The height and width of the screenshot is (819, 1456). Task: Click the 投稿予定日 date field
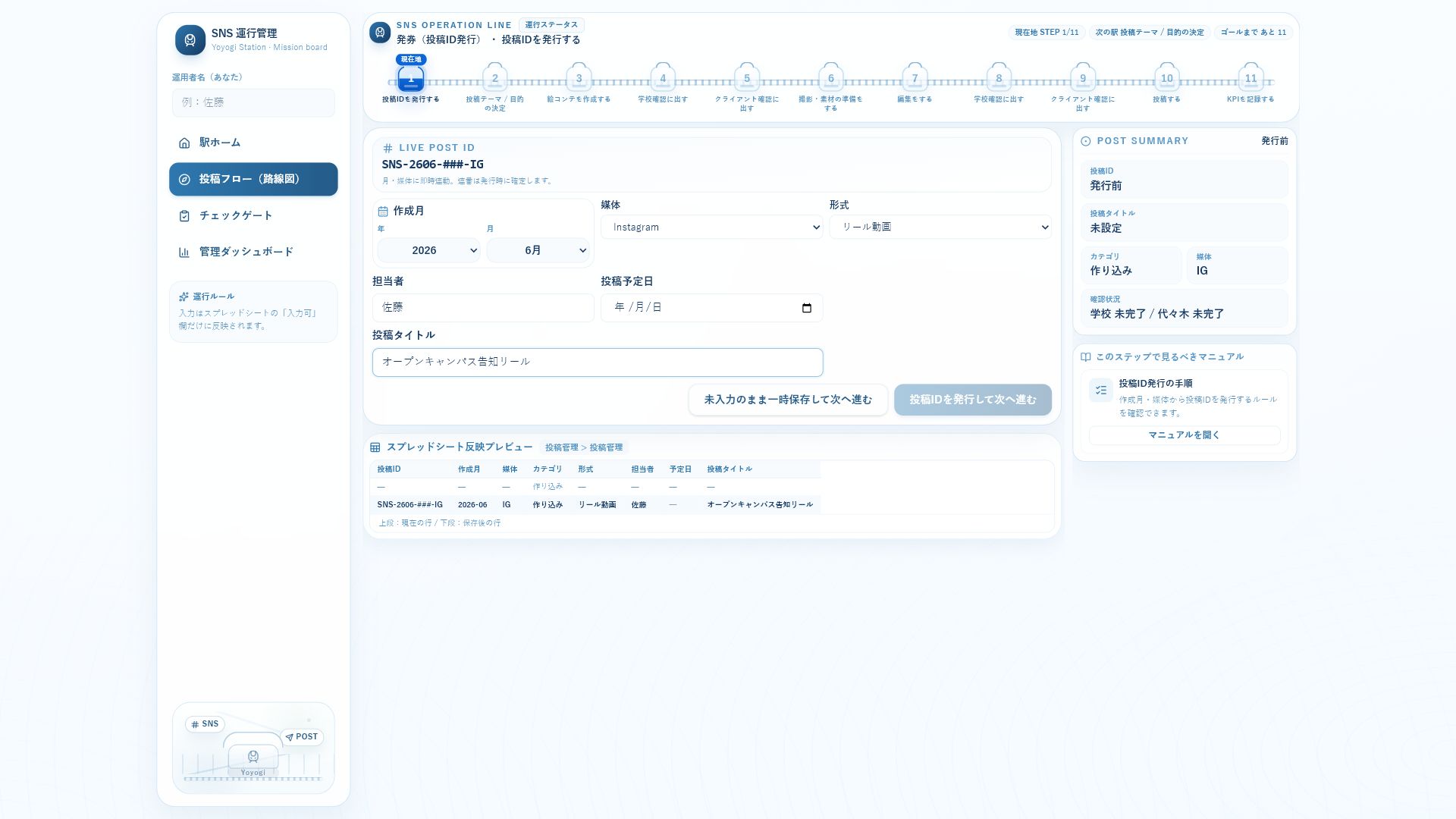(x=711, y=308)
